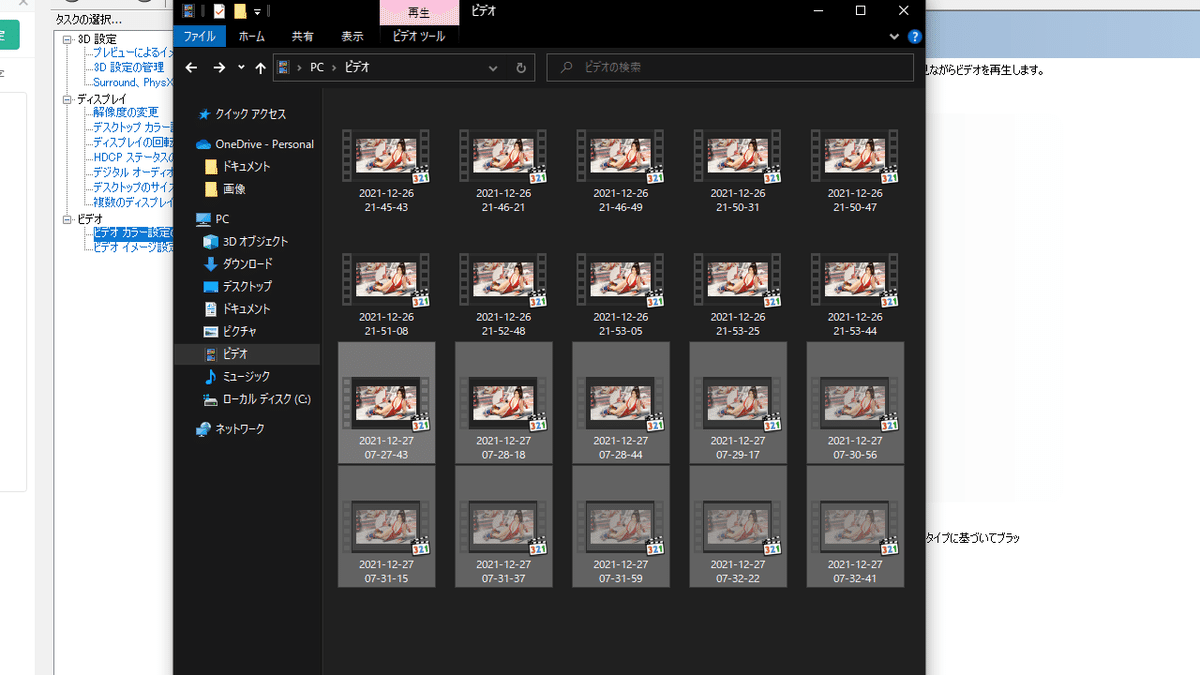The image size is (1200, 675).
Task: Select ビデオ カラー設定 in the NVIDIA panel
Action: tap(133, 232)
